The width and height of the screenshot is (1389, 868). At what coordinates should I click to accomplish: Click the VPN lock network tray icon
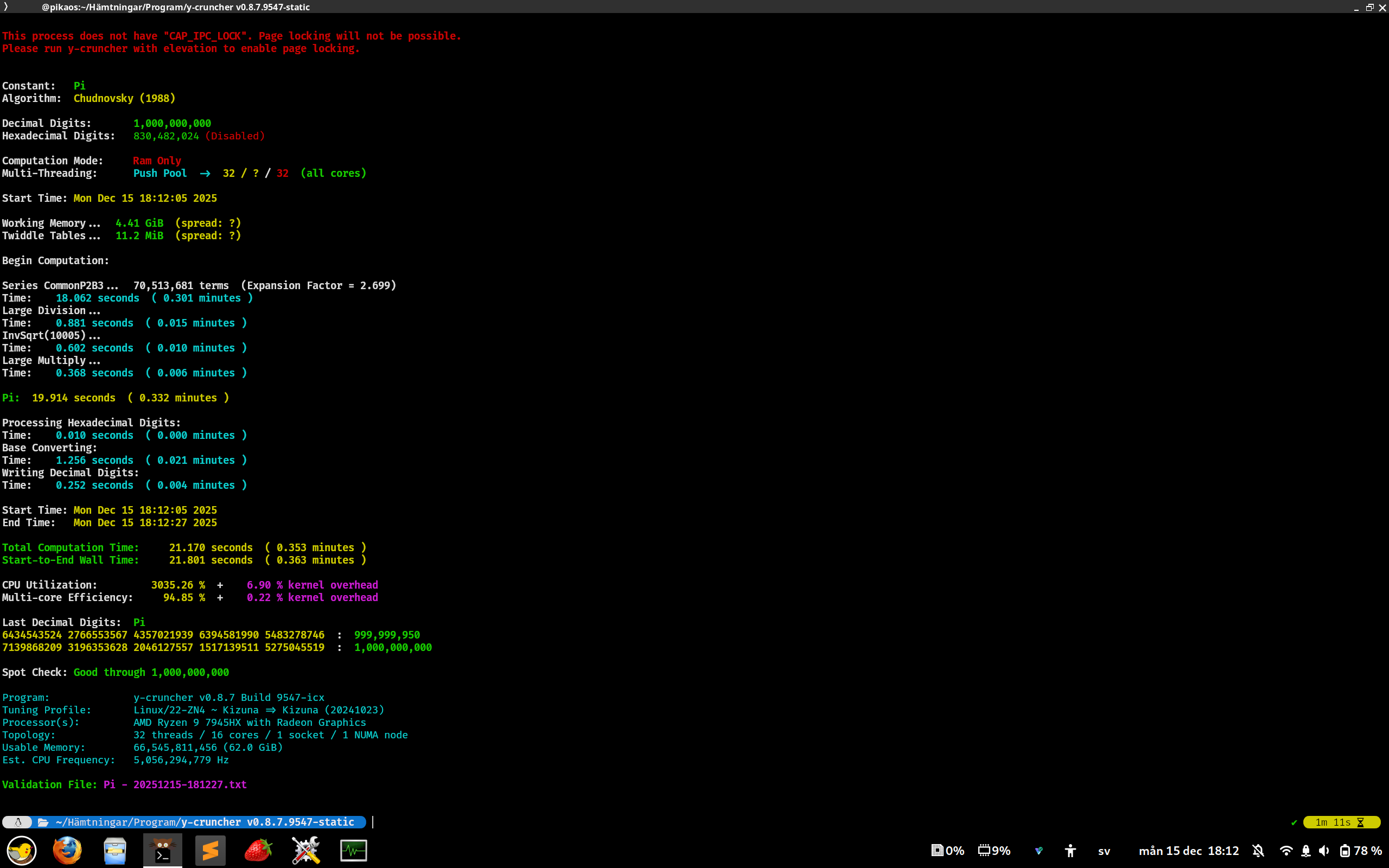click(1306, 851)
